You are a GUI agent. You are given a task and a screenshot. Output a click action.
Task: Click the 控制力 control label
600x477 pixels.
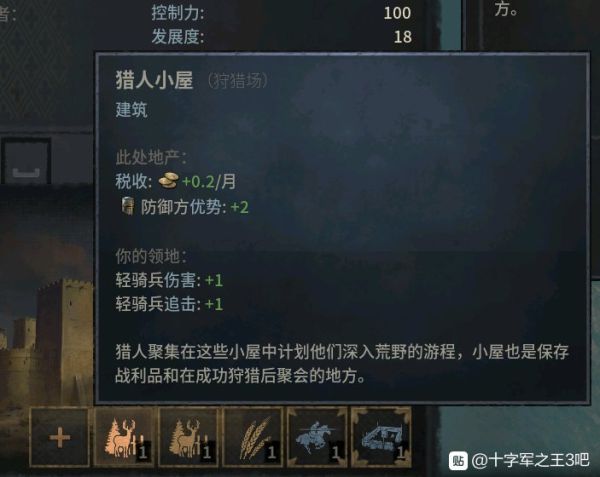click(x=178, y=13)
